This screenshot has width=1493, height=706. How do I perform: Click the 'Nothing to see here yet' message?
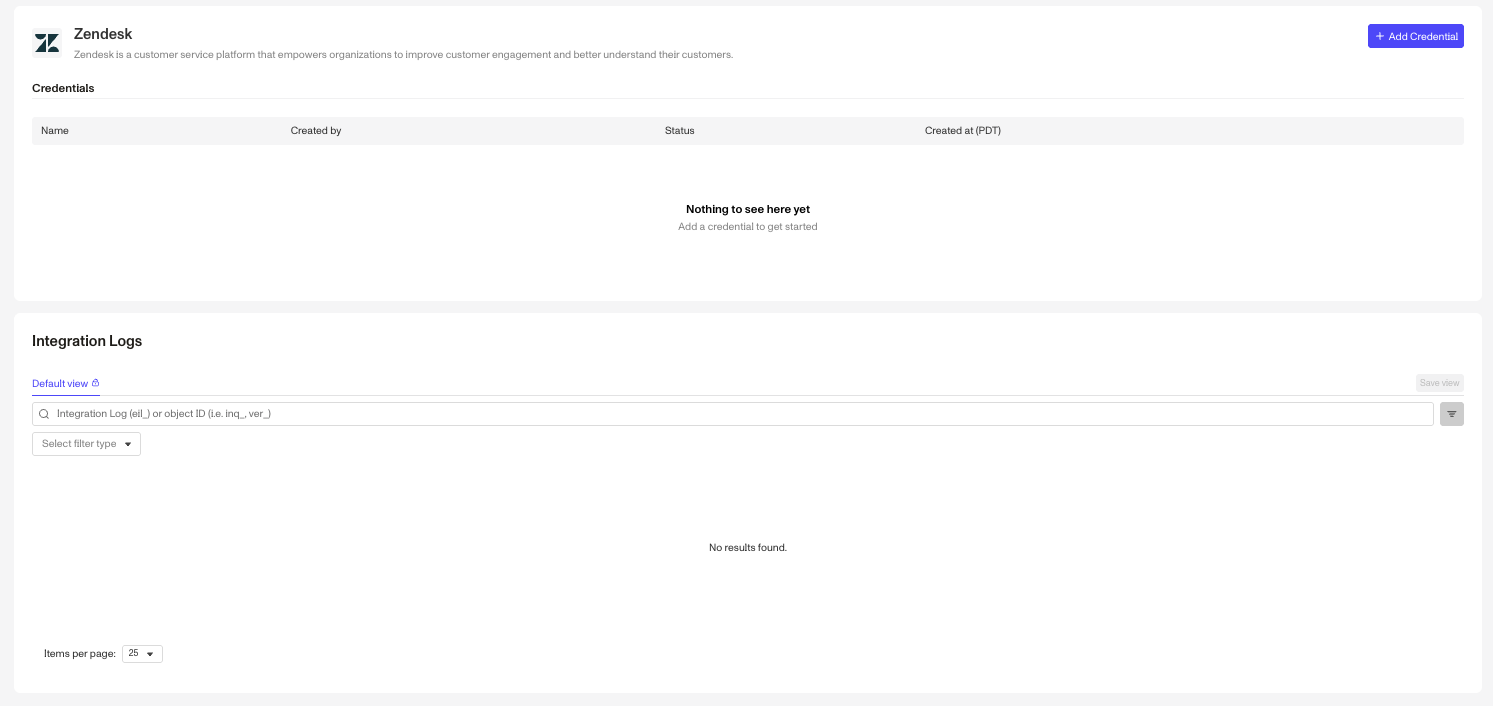[748, 209]
